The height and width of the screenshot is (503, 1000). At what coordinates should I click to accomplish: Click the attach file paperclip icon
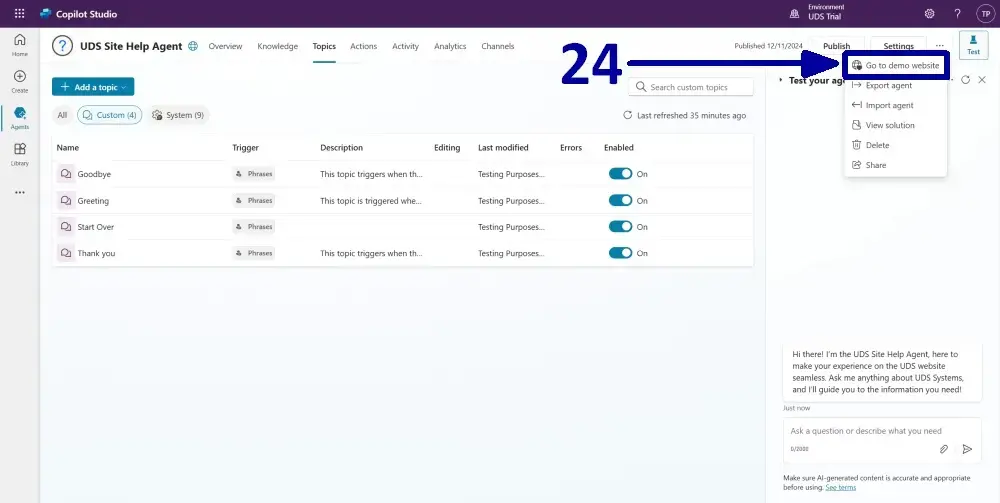click(944, 449)
